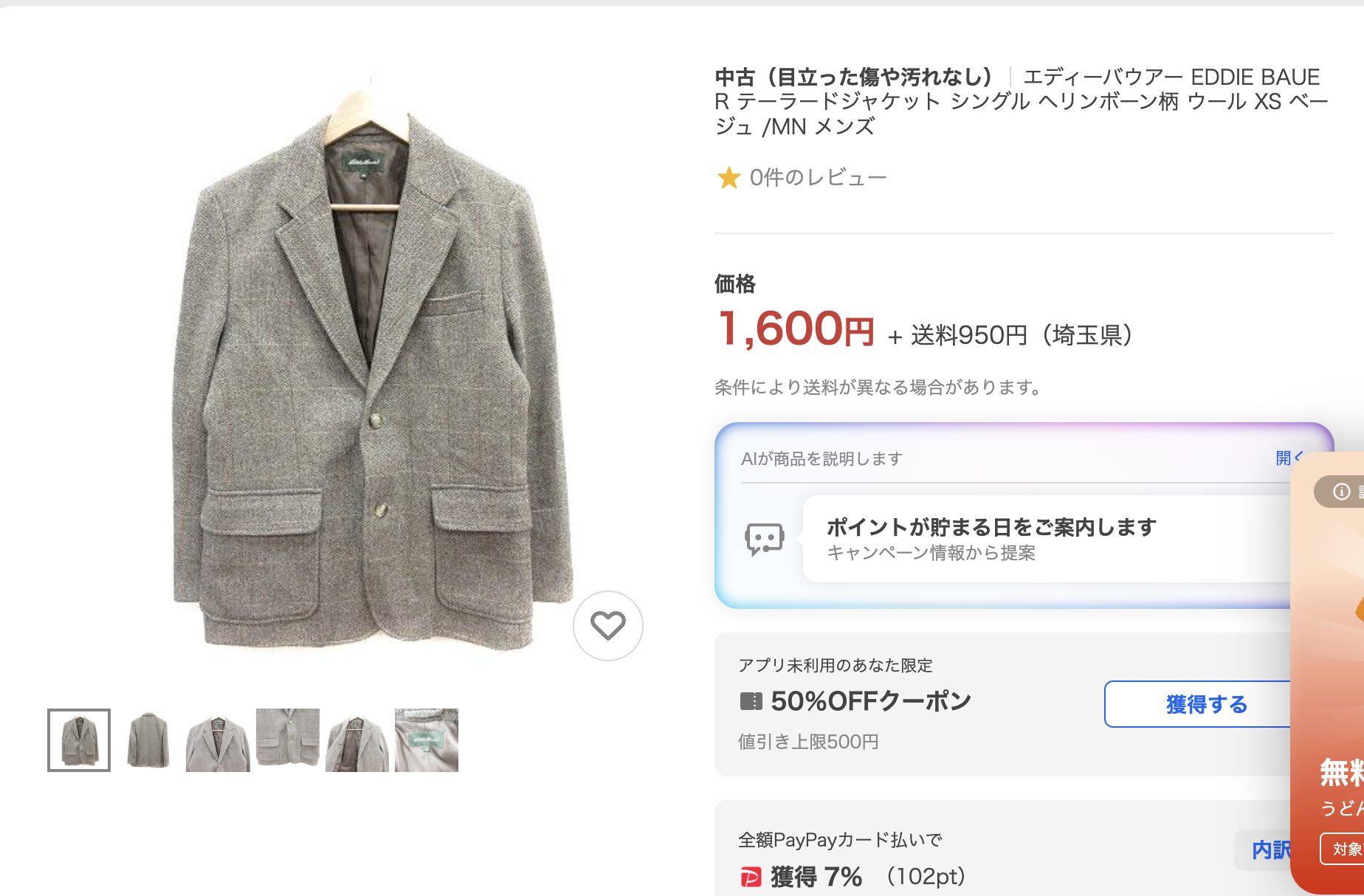The width and height of the screenshot is (1364, 896).
Task: Open the 0件のレビュー reviews link
Action: [x=818, y=178]
